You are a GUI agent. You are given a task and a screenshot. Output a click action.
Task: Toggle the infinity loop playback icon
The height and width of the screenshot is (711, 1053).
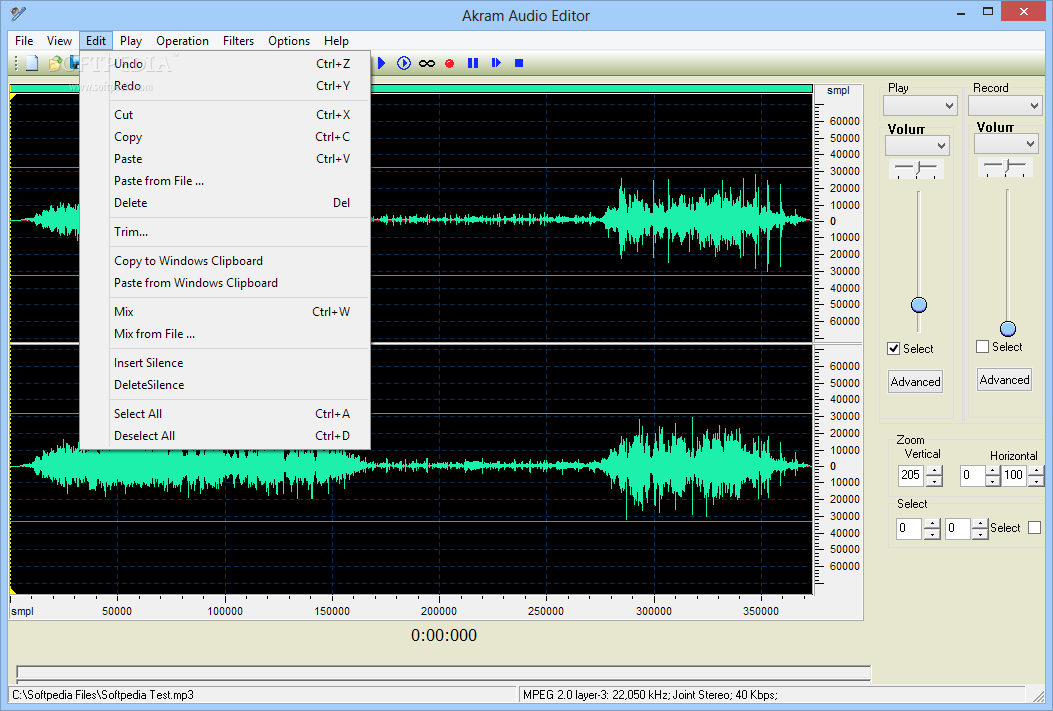coord(426,64)
